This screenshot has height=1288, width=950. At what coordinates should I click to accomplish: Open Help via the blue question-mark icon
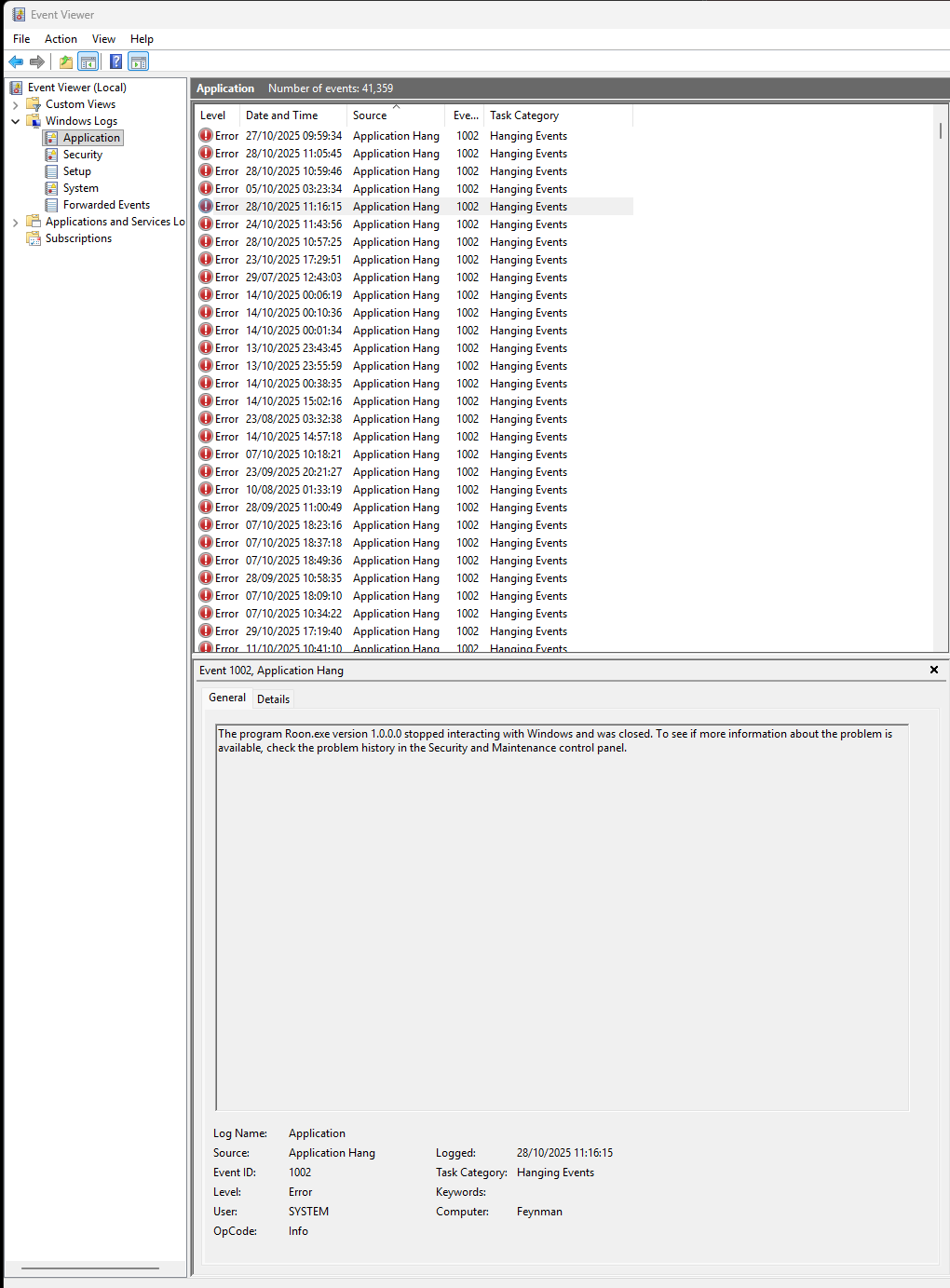[x=115, y=62]
